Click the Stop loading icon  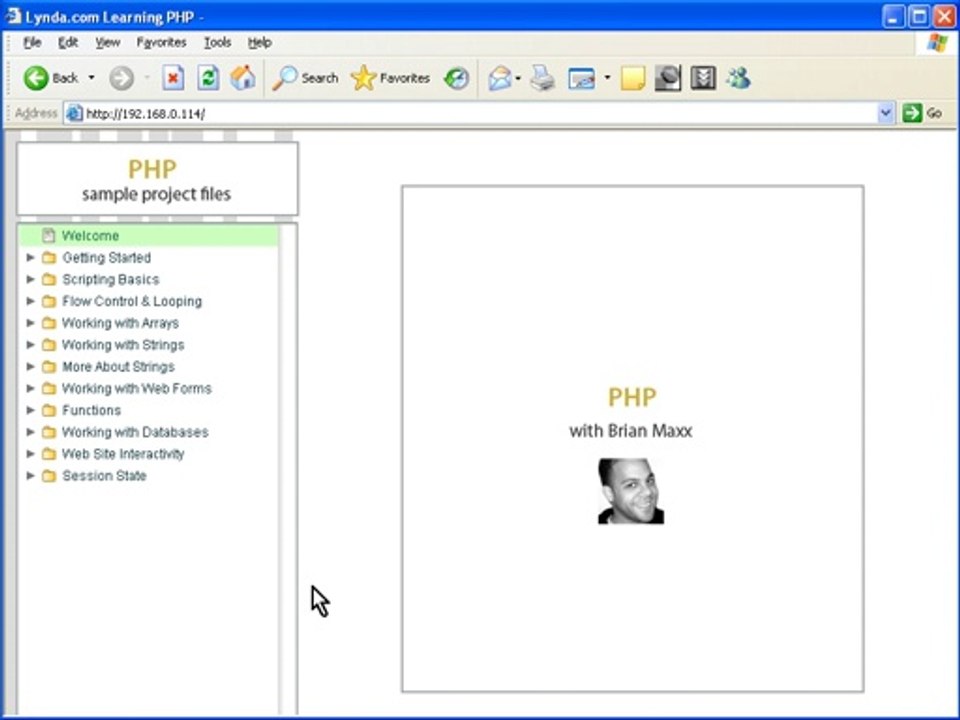173,78
